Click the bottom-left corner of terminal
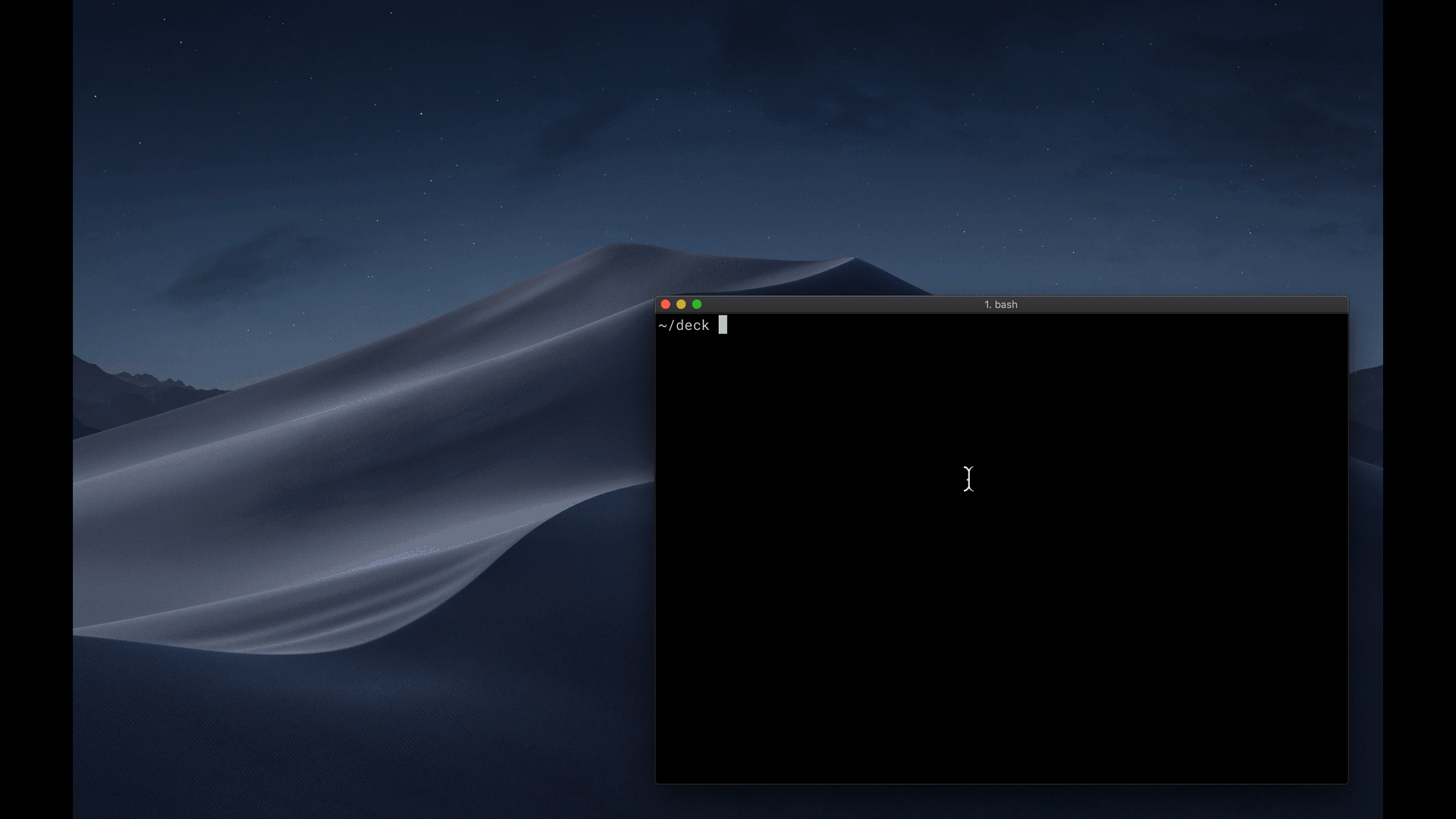The width and height of the screenshot is (1456, 819). click(657, 782)
